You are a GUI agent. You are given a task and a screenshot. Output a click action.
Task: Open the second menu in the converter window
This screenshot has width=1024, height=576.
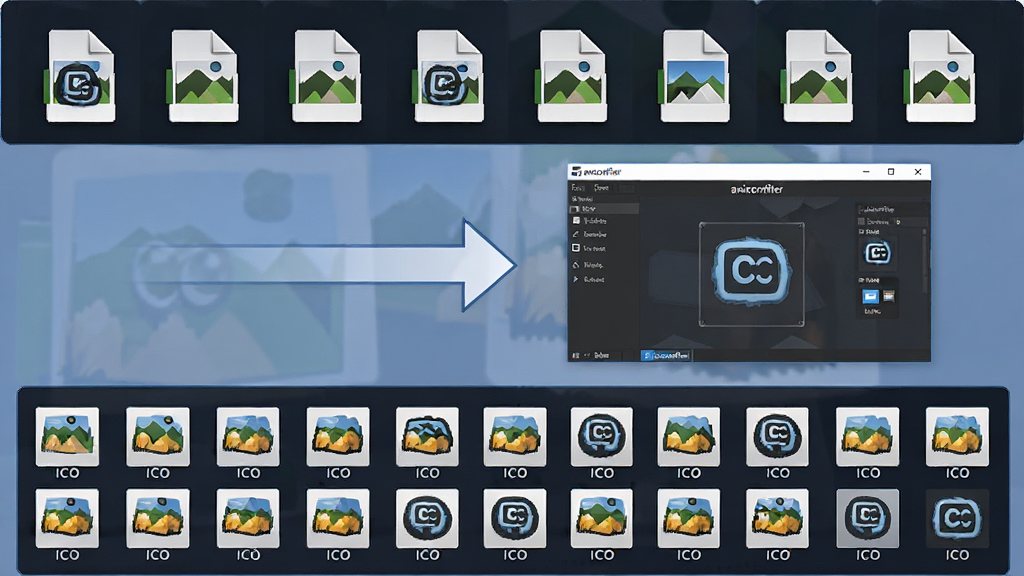click(601, 188)
